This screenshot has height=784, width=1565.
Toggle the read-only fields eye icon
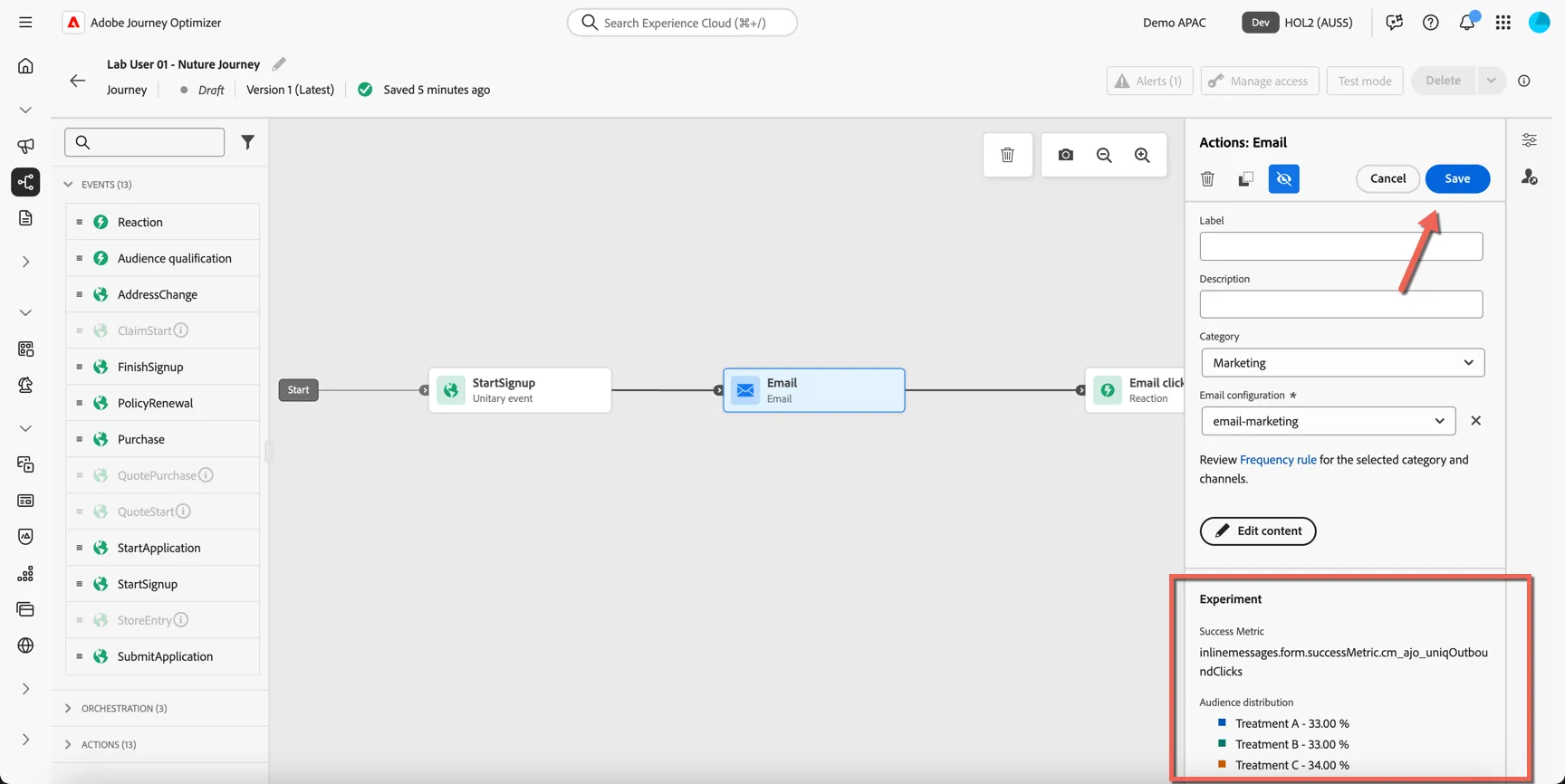pos(1283,178)
